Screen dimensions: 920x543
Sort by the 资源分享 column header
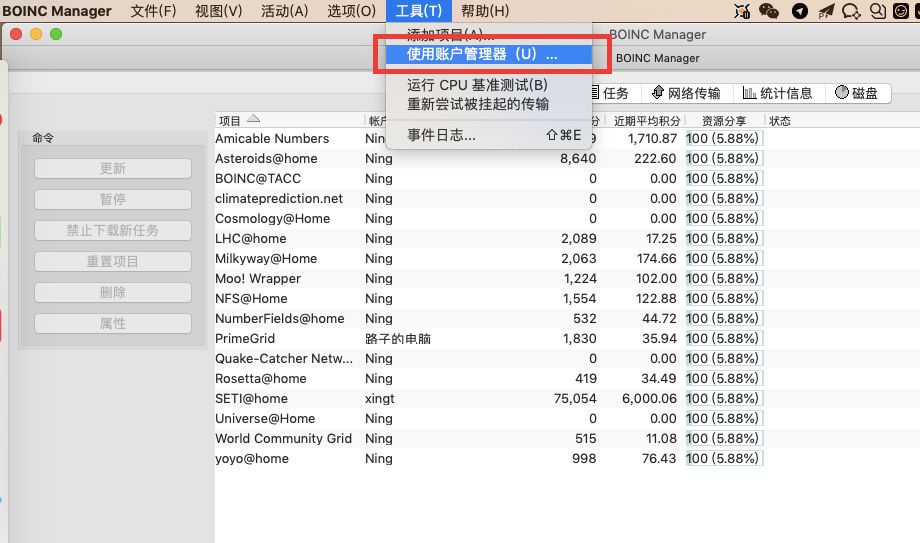click(x=725, y=121)
